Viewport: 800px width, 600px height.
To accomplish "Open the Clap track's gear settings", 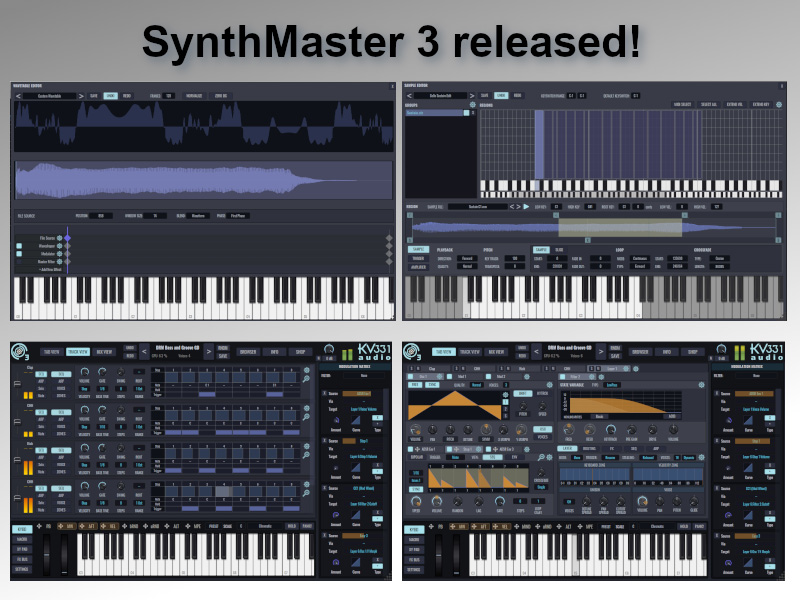I will (307, 370).
